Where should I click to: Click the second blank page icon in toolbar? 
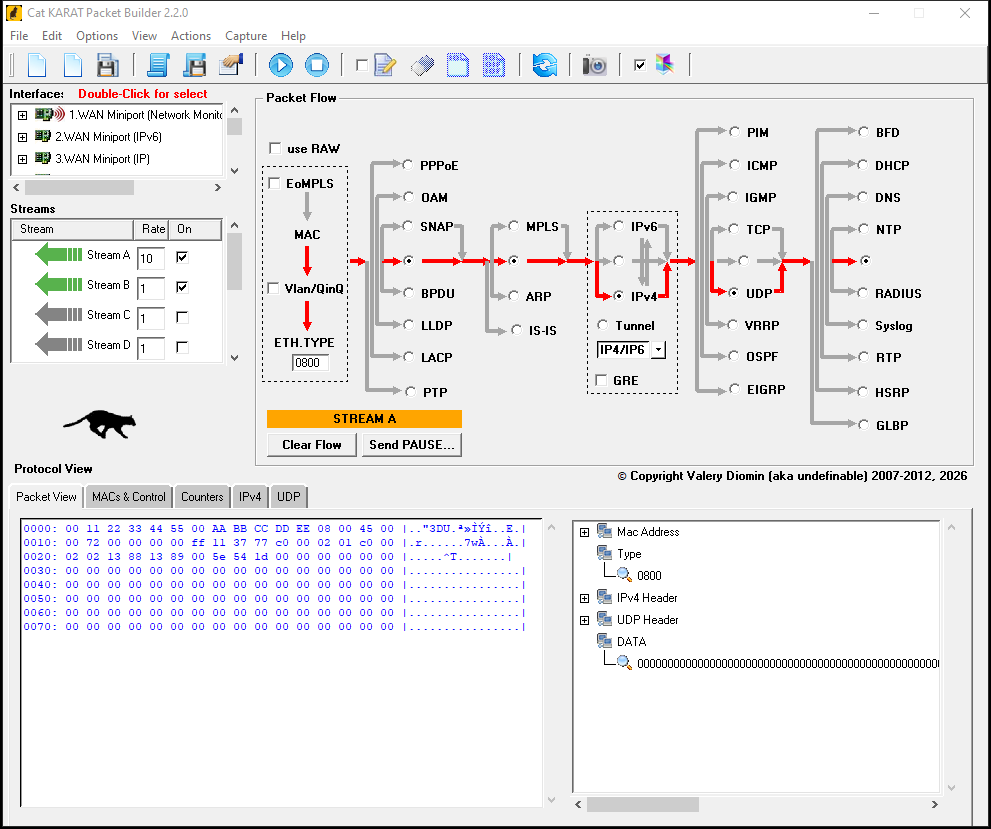point(73,65)
